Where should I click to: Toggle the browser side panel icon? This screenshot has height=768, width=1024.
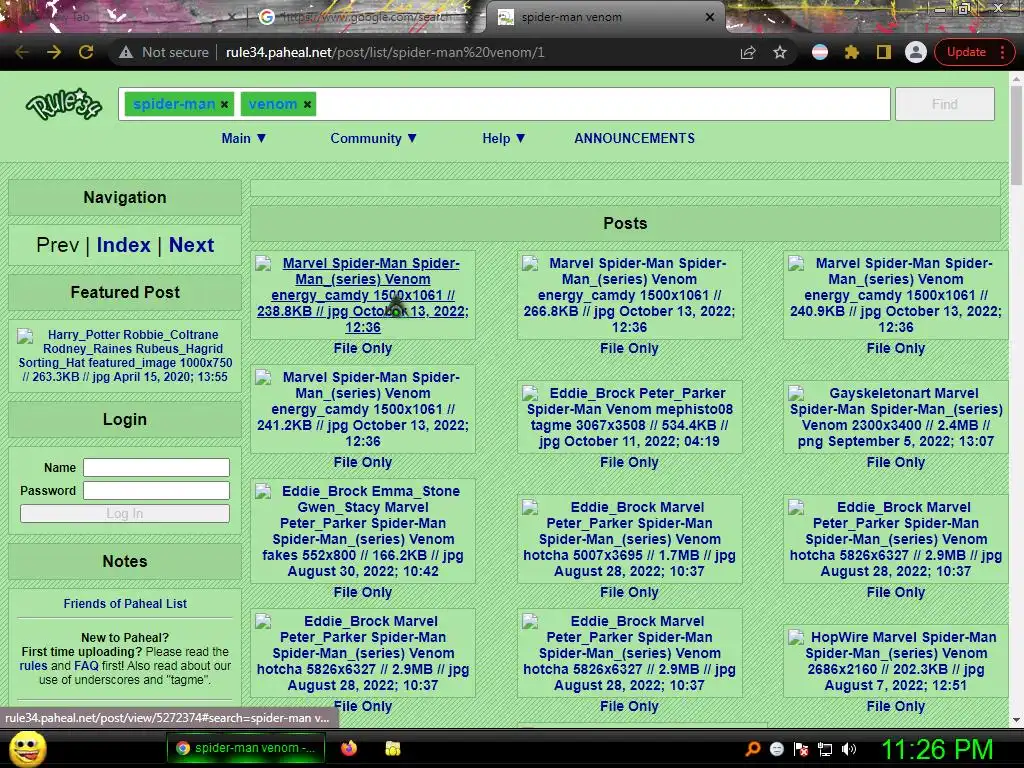pos(884,52)
